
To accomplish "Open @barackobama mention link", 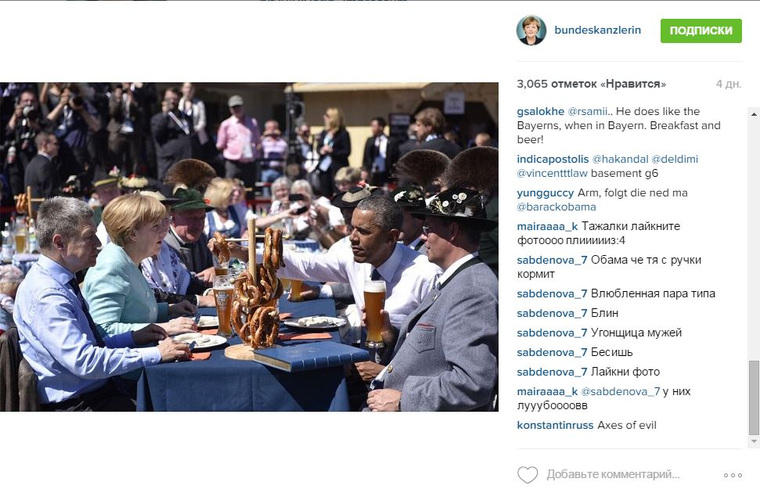I will pyautogui.click(x=556, y=207).
